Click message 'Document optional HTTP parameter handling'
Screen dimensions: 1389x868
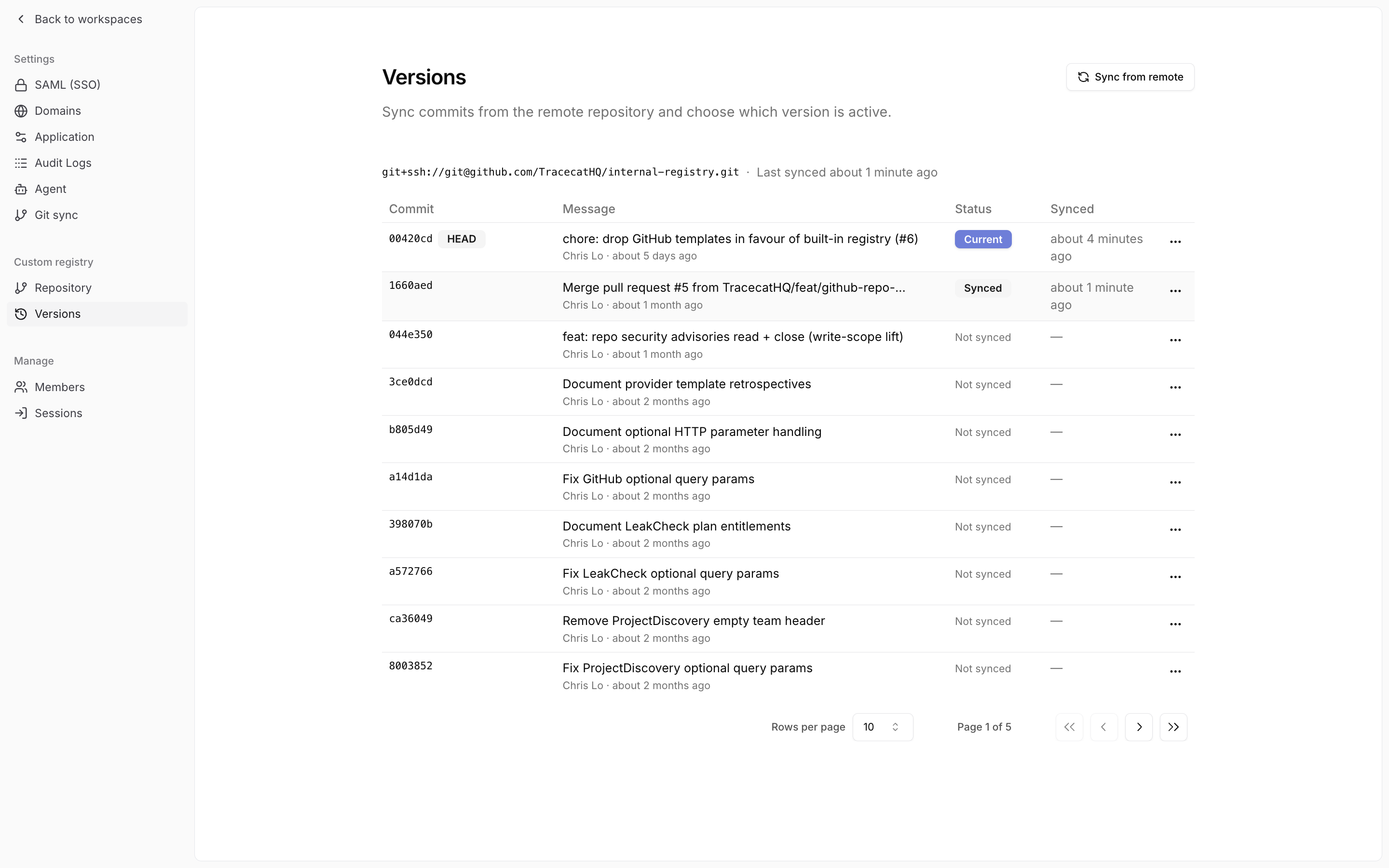coord(692,432)
